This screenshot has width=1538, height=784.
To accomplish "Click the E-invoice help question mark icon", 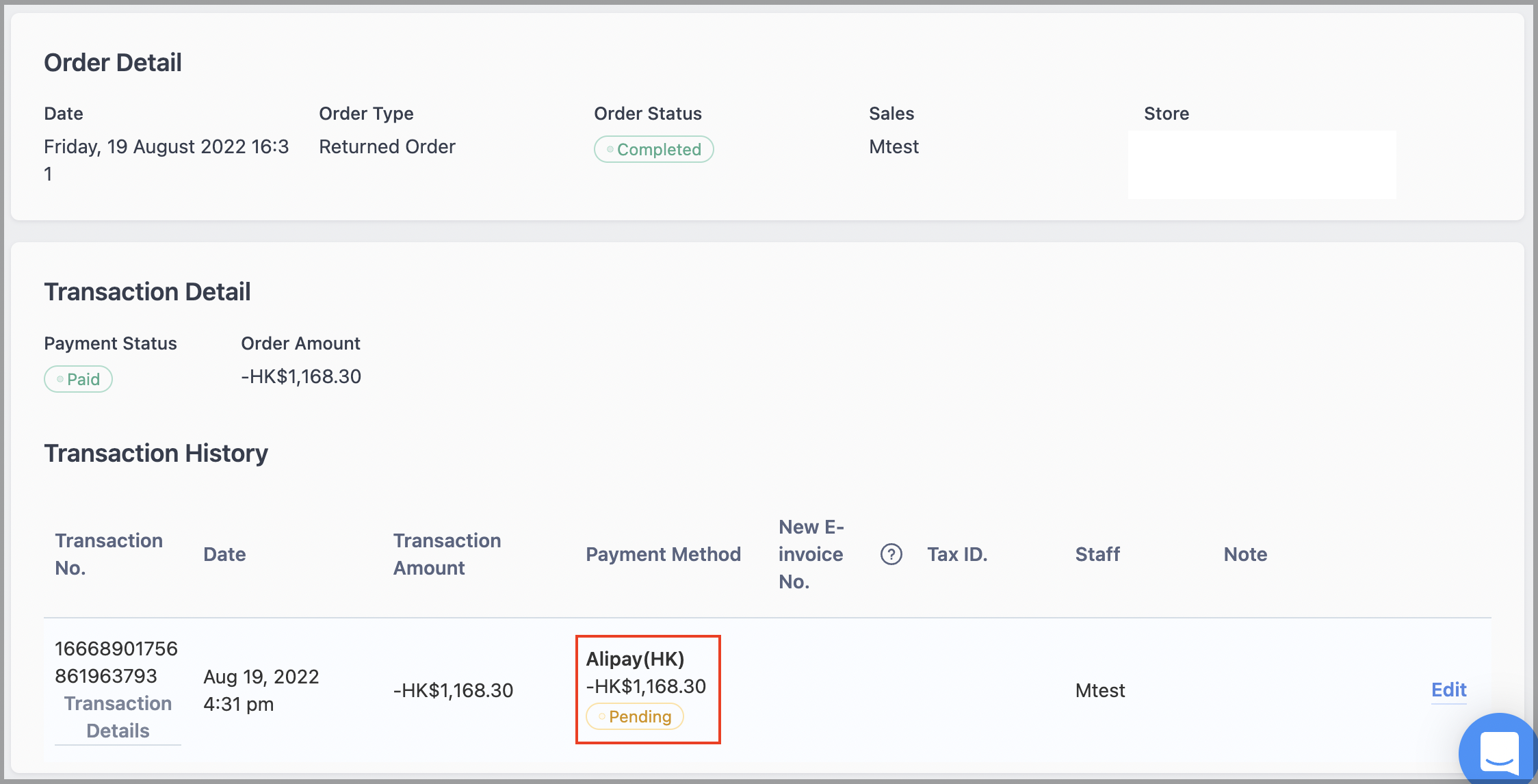I will tap(891, 554).
